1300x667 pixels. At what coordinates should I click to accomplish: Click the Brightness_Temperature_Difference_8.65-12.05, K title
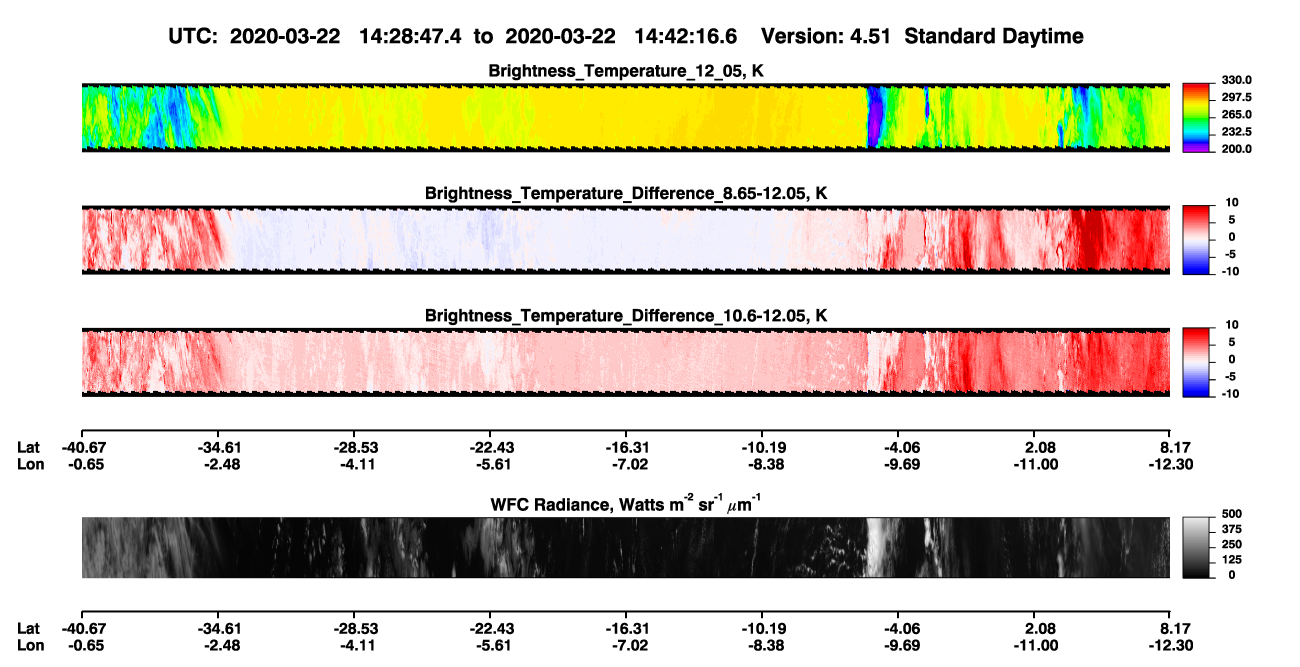[626, 193]
